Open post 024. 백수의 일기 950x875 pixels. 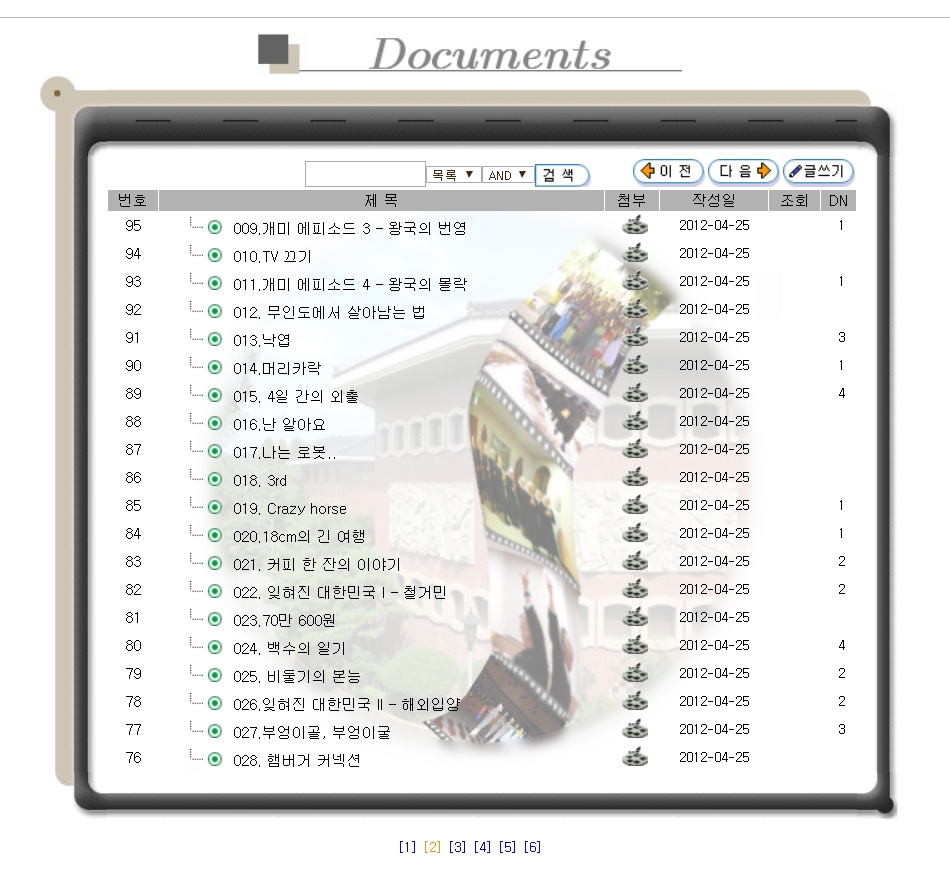pyautogui.click(x=290, y=648)
